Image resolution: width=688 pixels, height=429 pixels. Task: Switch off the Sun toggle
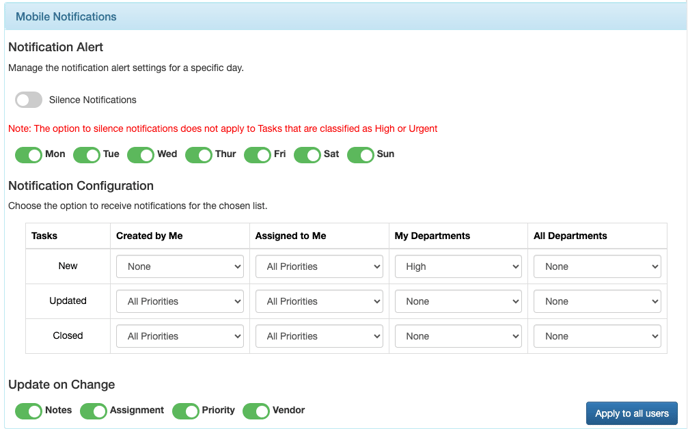pyautogui.click(x=360, y=154)
